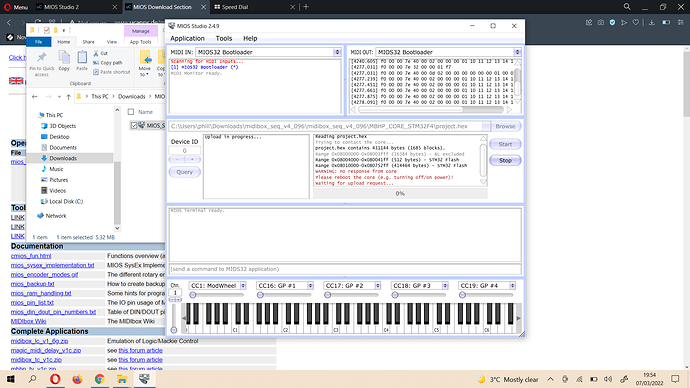Open the Application menu
Viewport: 690px width, 388px height.
tap(187, 38)
